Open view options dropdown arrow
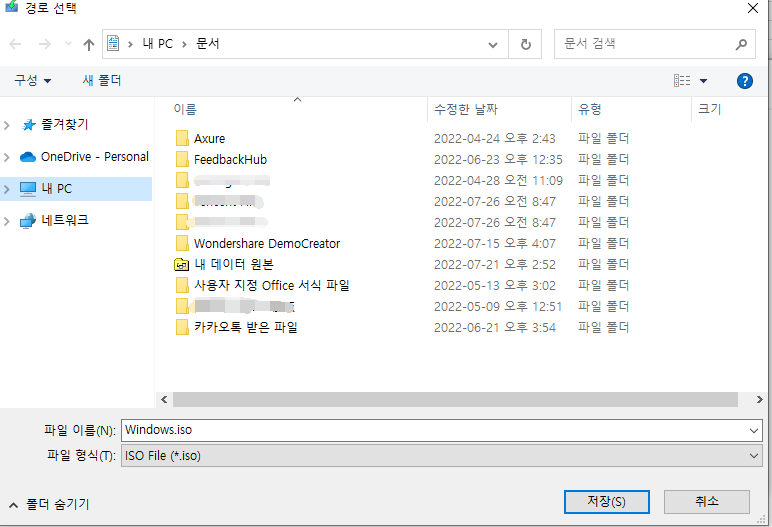The height and width of the screenshot is (527, 772). point(704,81)
